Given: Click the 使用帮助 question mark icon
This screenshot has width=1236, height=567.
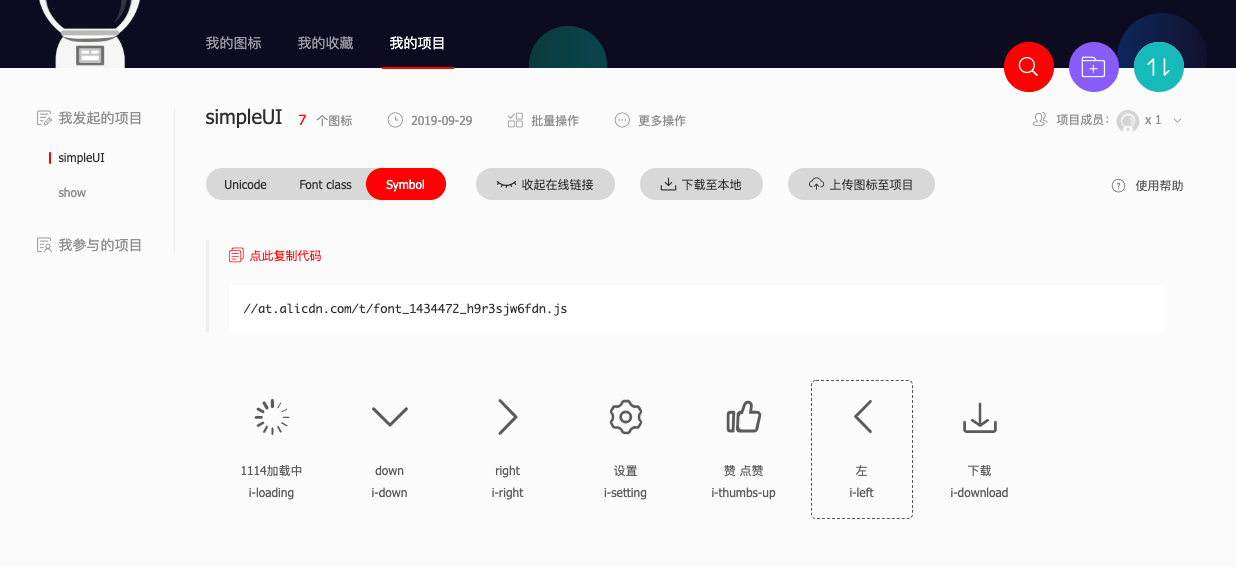Looking at the screenshot, I should tap(1119, 186).
